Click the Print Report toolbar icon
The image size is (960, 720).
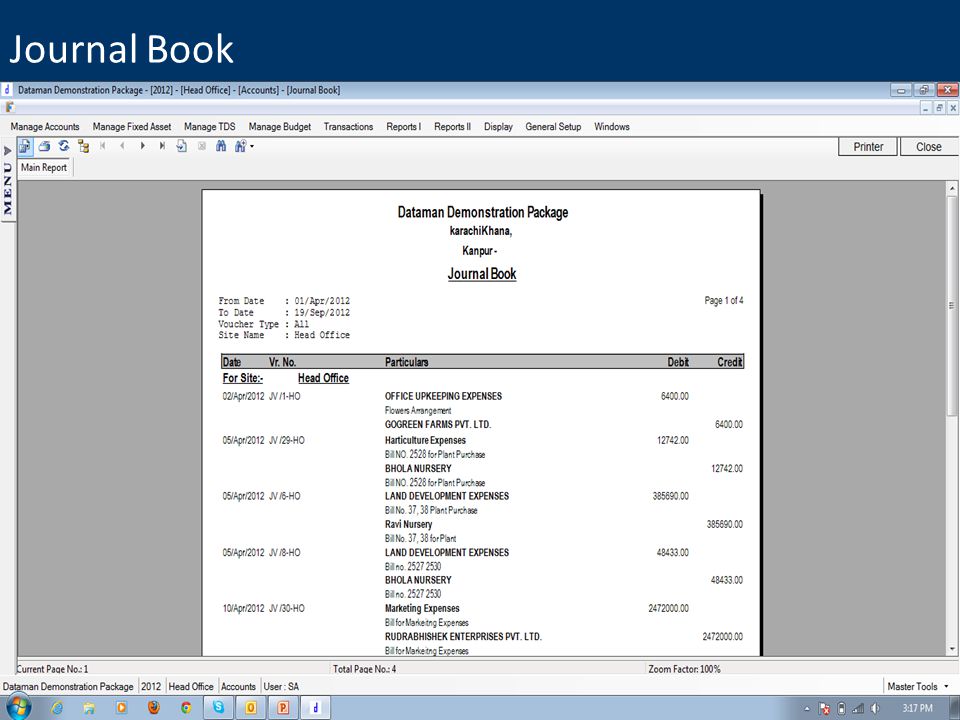coord(44,146)
